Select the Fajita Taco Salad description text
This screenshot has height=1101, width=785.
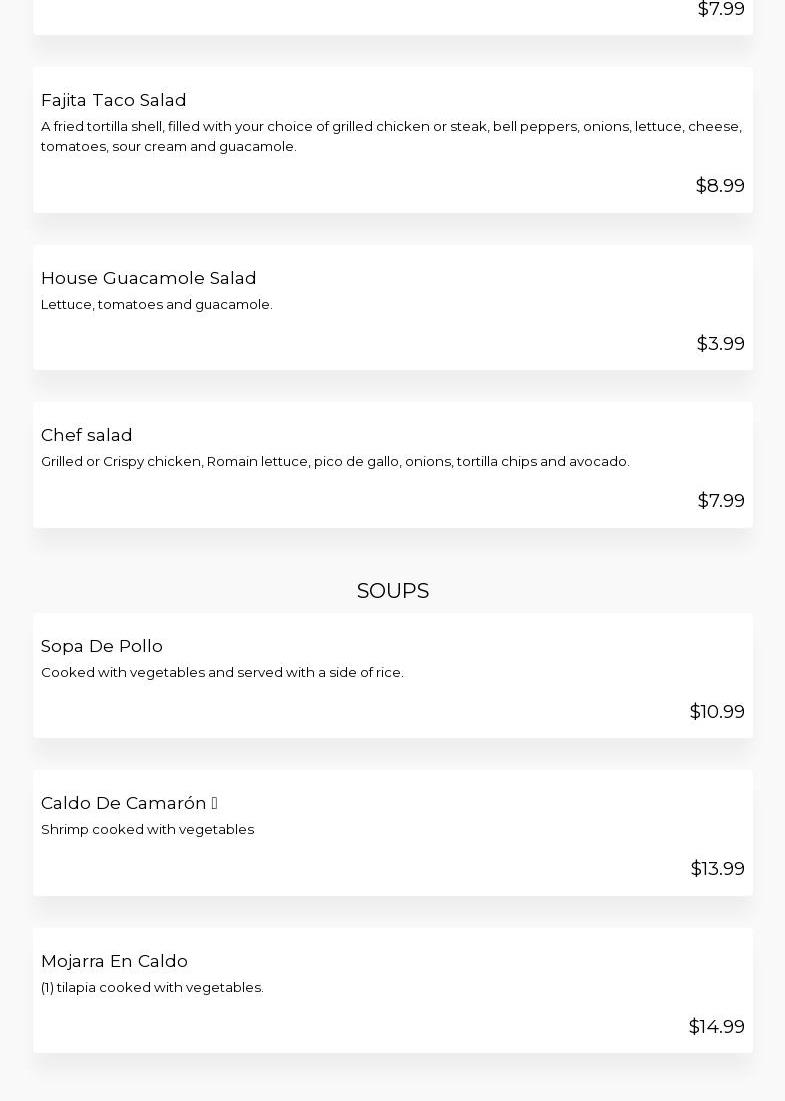[x=391, y=136]
